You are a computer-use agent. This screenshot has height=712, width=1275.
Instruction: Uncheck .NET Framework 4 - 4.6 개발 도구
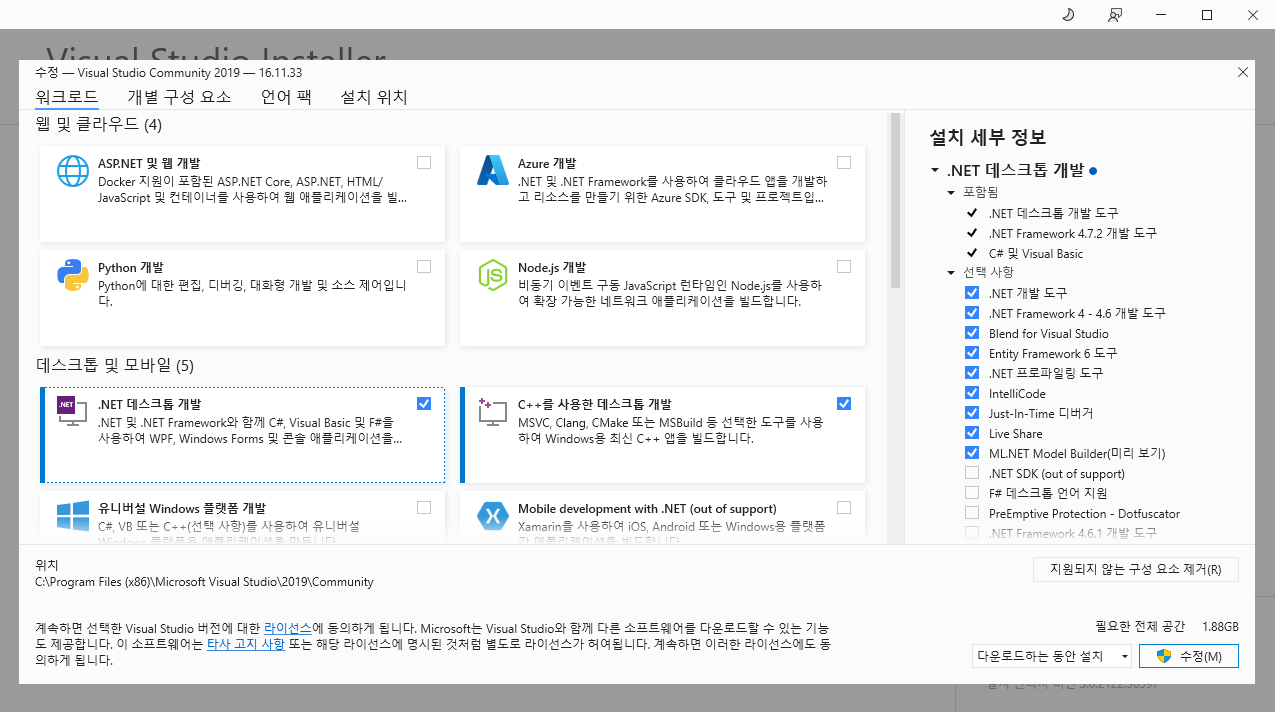[972, 313]
